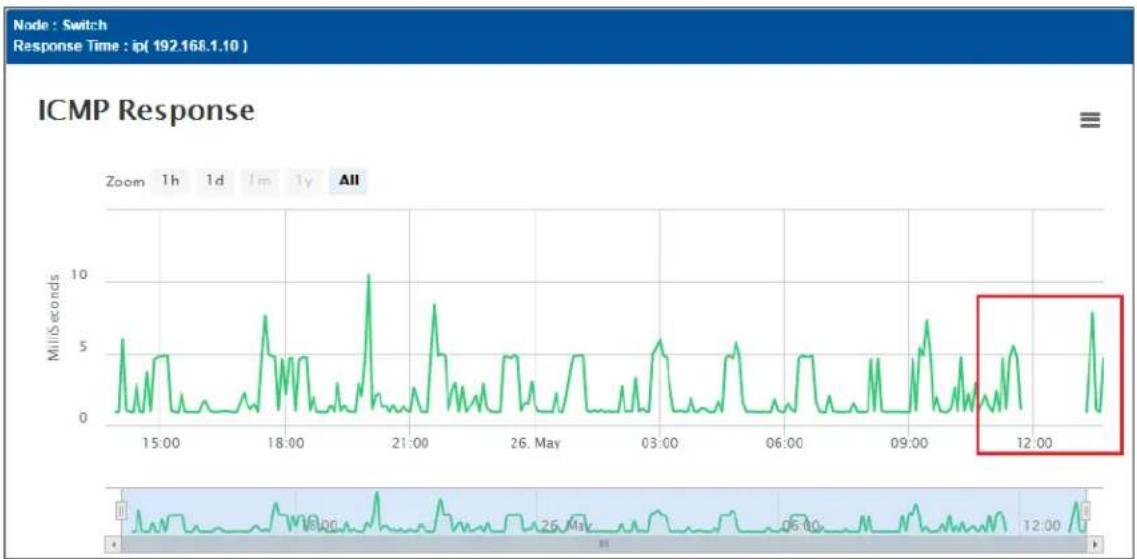This screenshot has width=1137, height=559.
Task: Set zoom range to 1d
Action: (x=214, y=181)
